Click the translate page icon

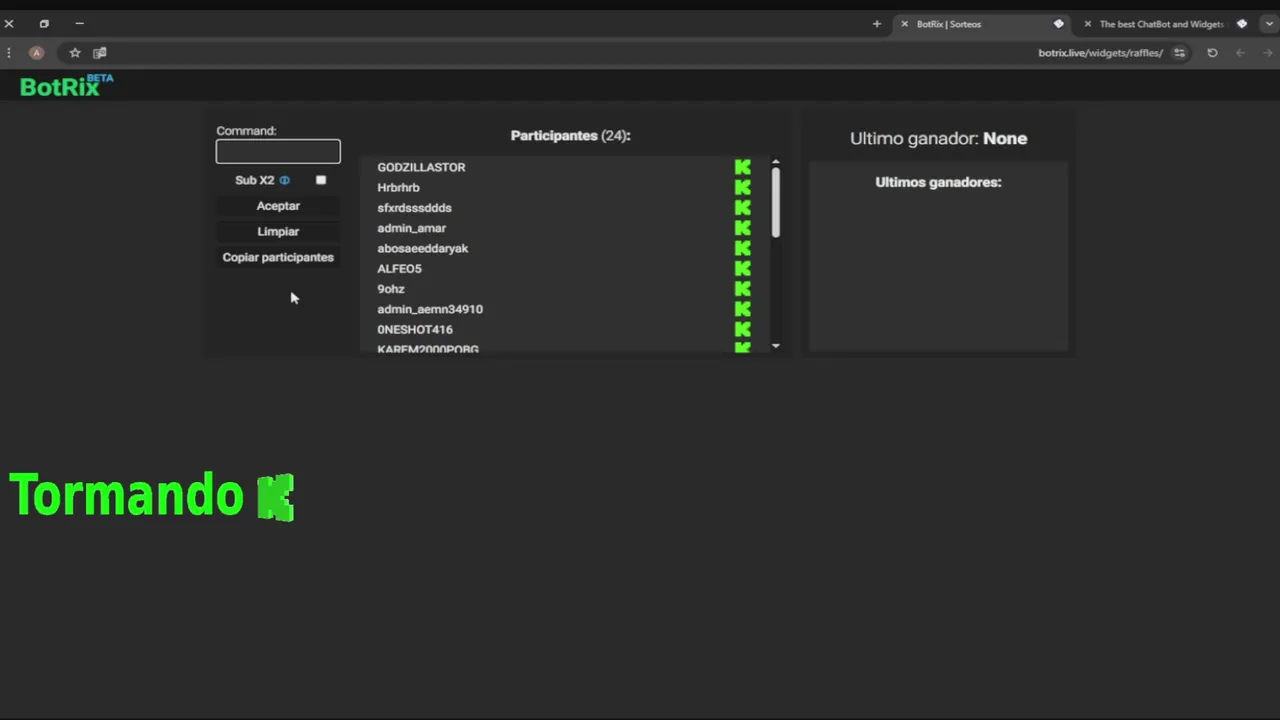[100, 53]
